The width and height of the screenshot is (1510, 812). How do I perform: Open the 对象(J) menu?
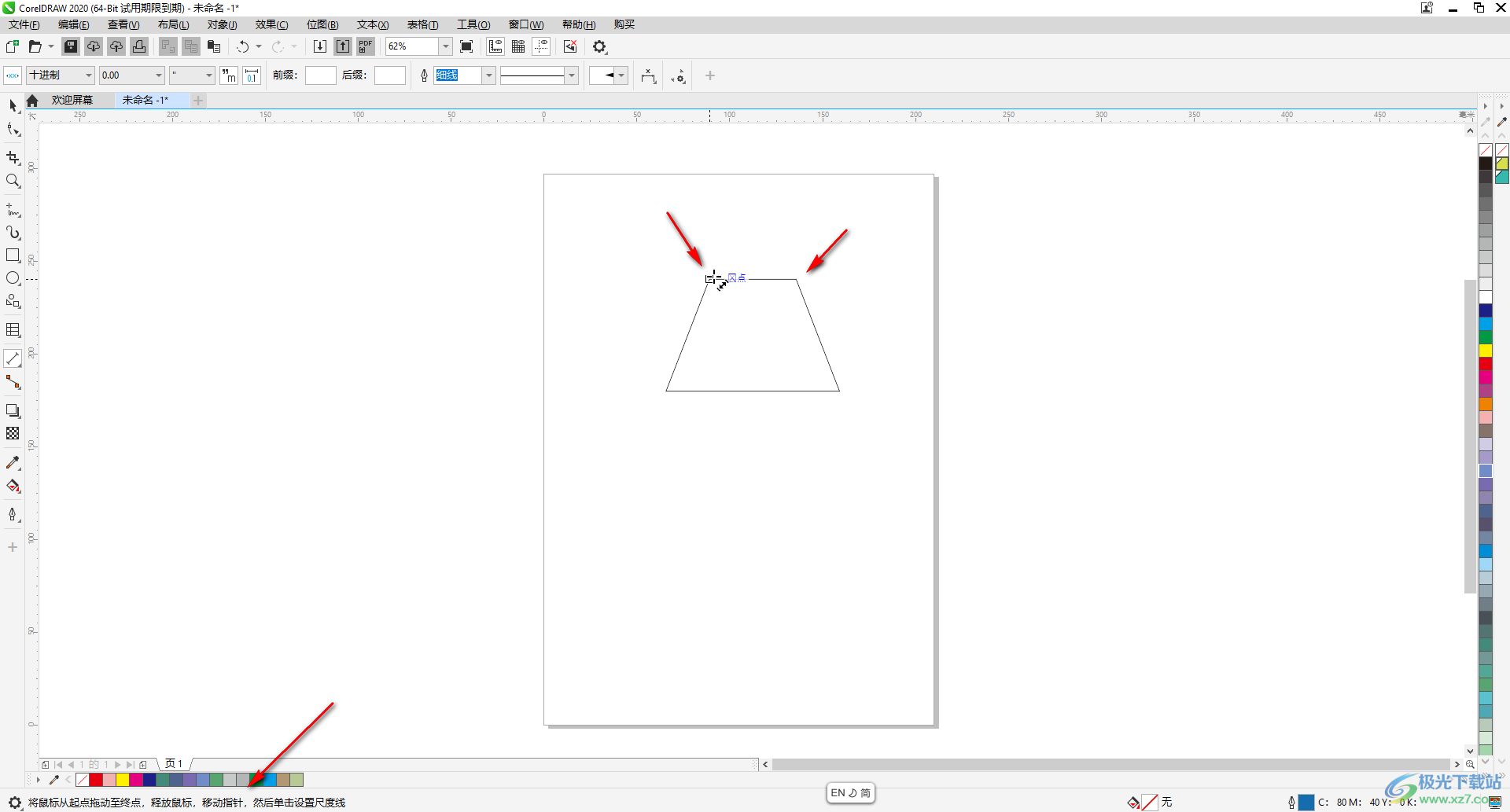(223, 24)
